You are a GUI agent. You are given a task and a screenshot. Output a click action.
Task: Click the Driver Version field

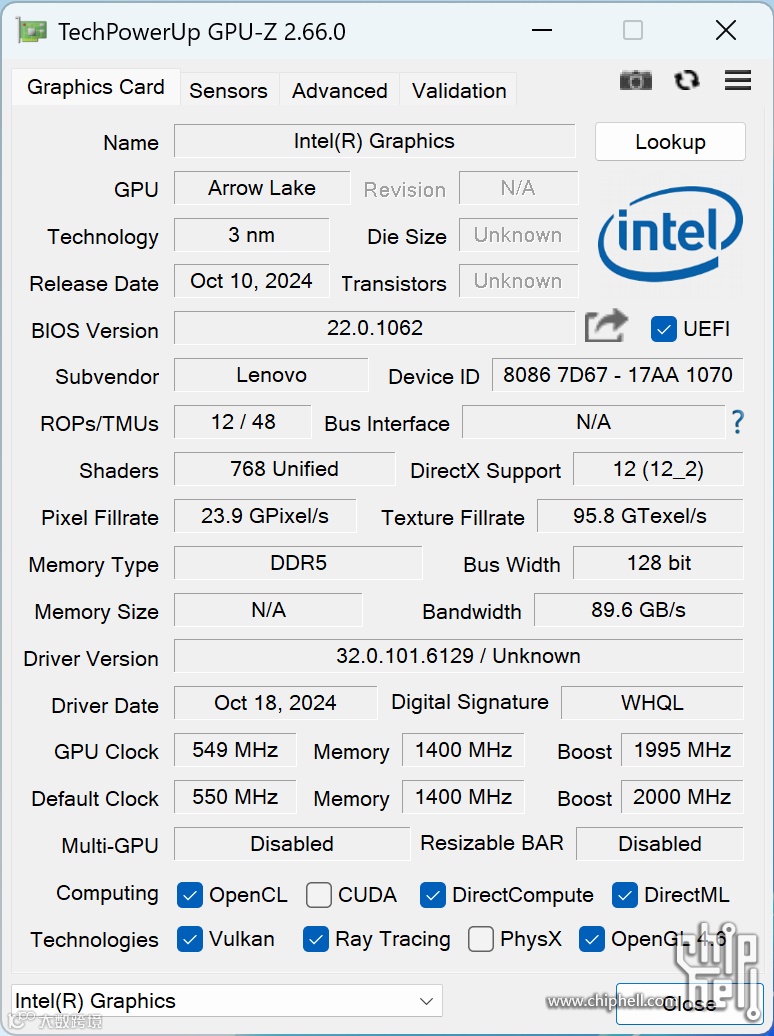coord(458,656)
